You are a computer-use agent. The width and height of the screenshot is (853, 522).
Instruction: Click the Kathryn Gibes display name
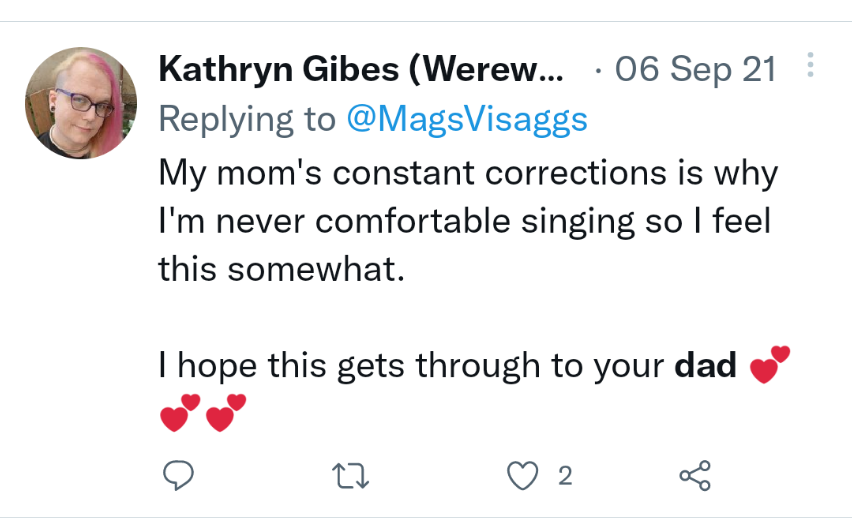tap(361, 70)
